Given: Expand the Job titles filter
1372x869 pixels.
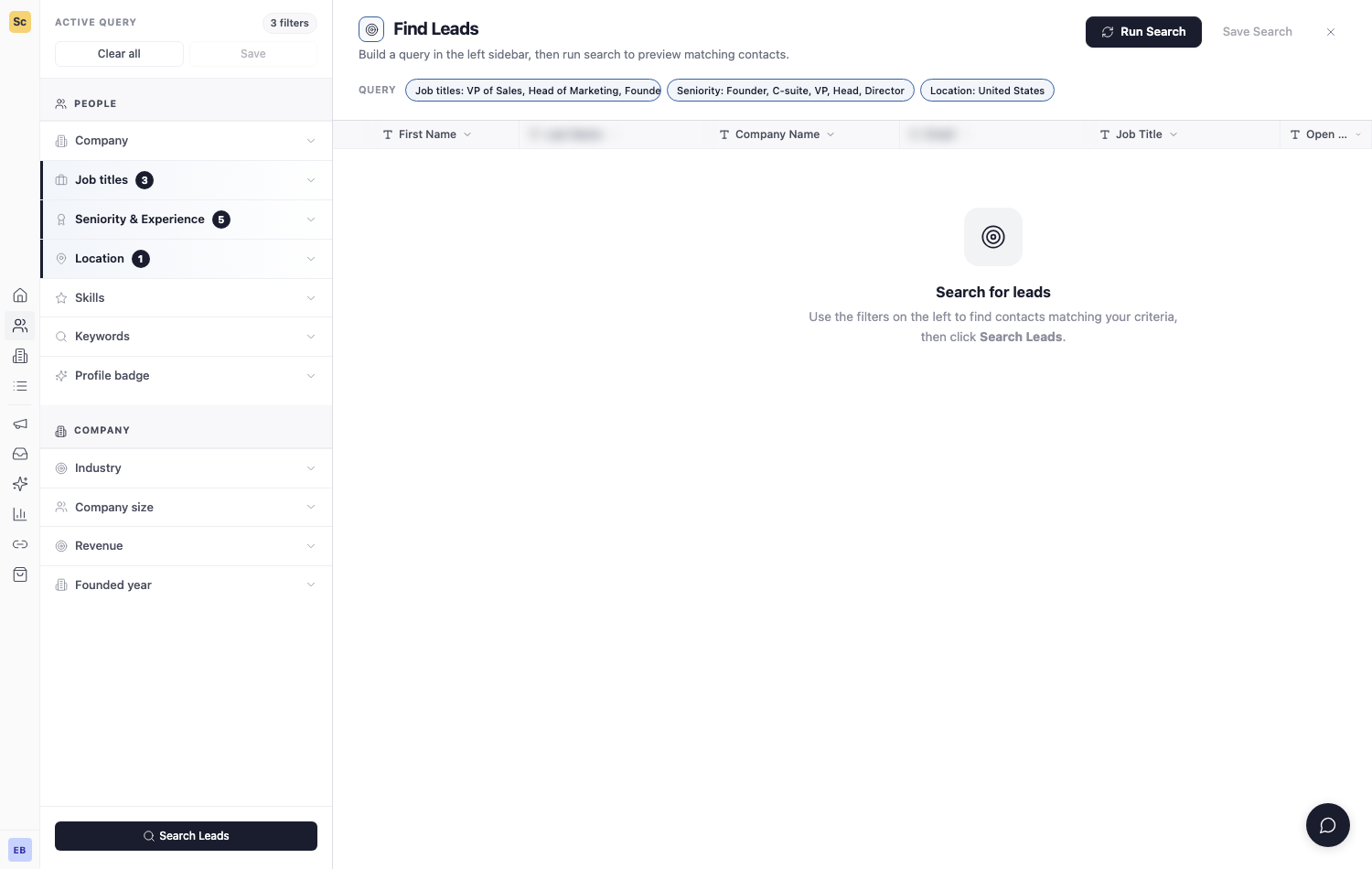Looking at the screenshot, I should point(187,180).
